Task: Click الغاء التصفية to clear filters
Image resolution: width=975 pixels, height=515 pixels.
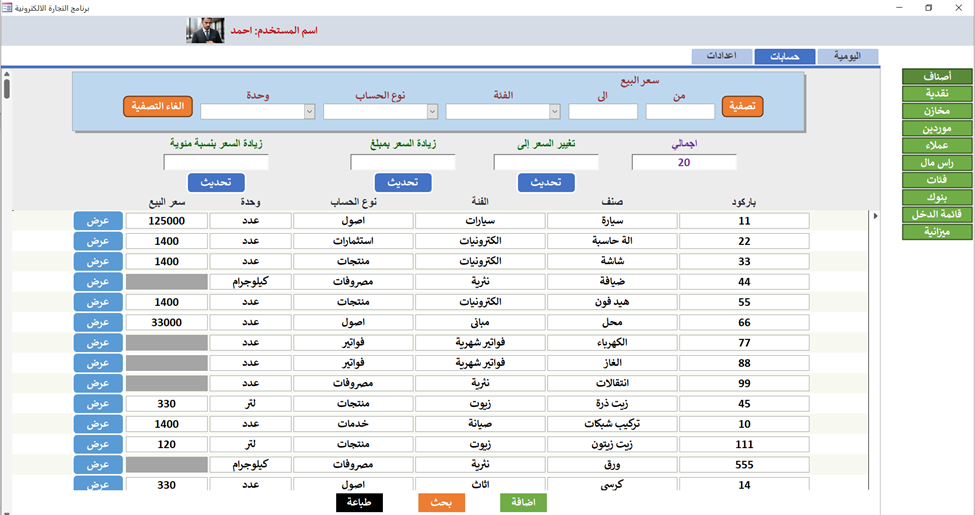Action: [158, 106]
